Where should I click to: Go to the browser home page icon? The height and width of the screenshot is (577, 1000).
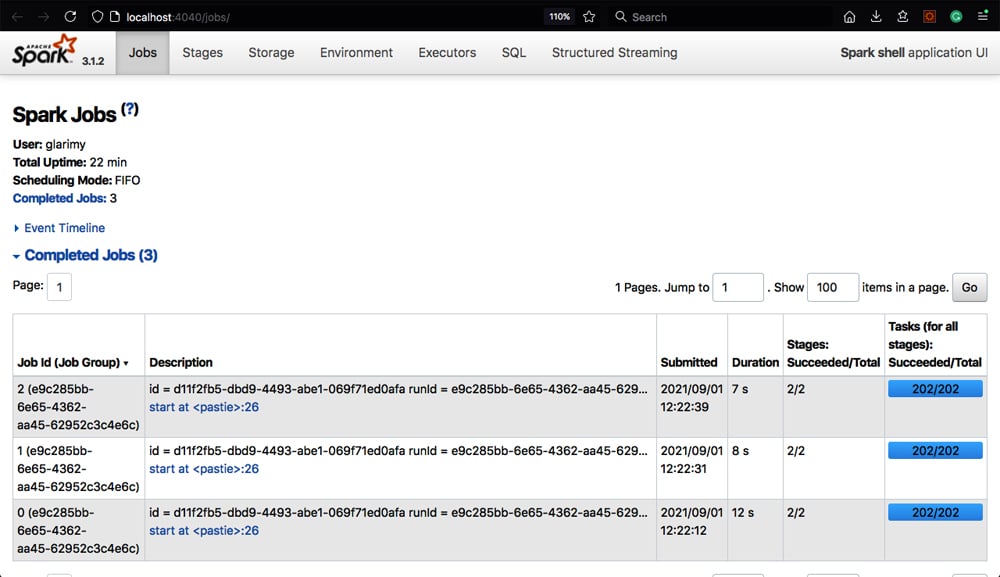(x=849, y=17)
